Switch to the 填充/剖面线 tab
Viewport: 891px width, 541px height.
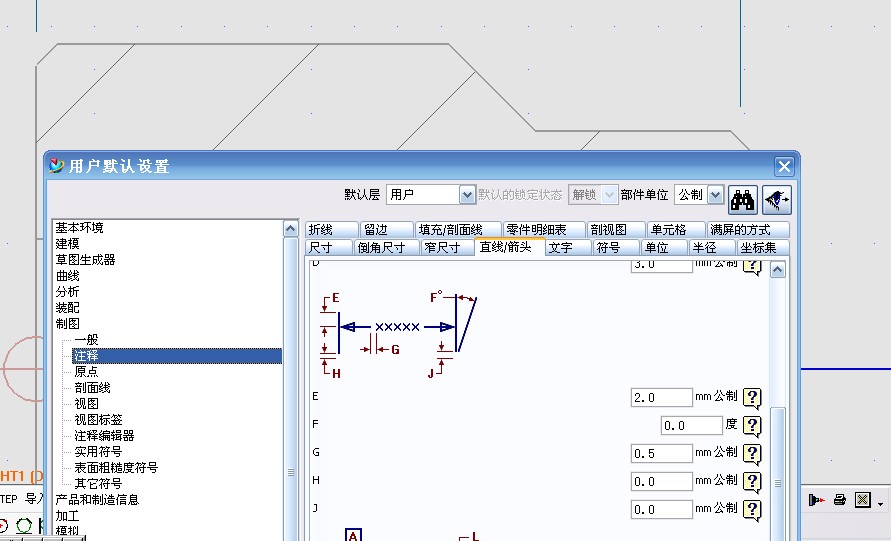(x=458, y=230)
